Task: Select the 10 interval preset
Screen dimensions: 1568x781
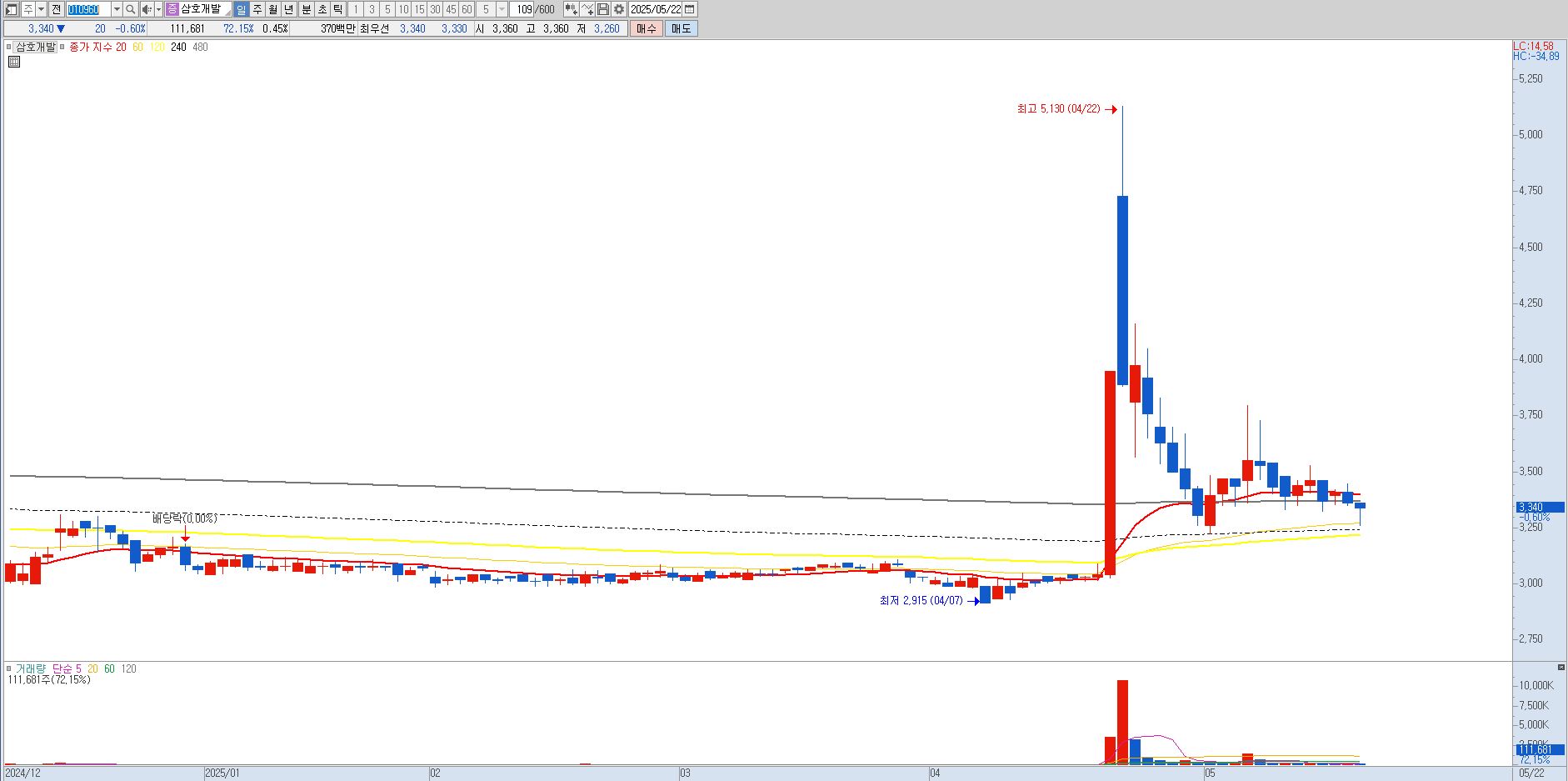Action: tap(403, 9)
